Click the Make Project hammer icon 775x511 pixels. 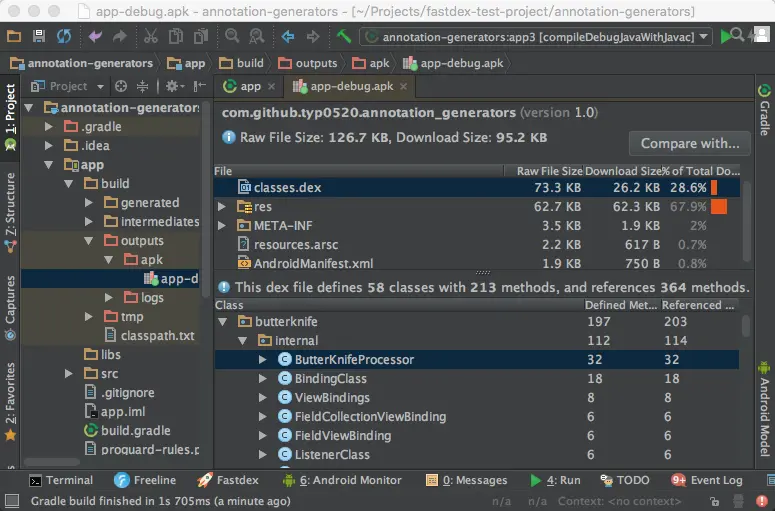(x=344, y=36)
